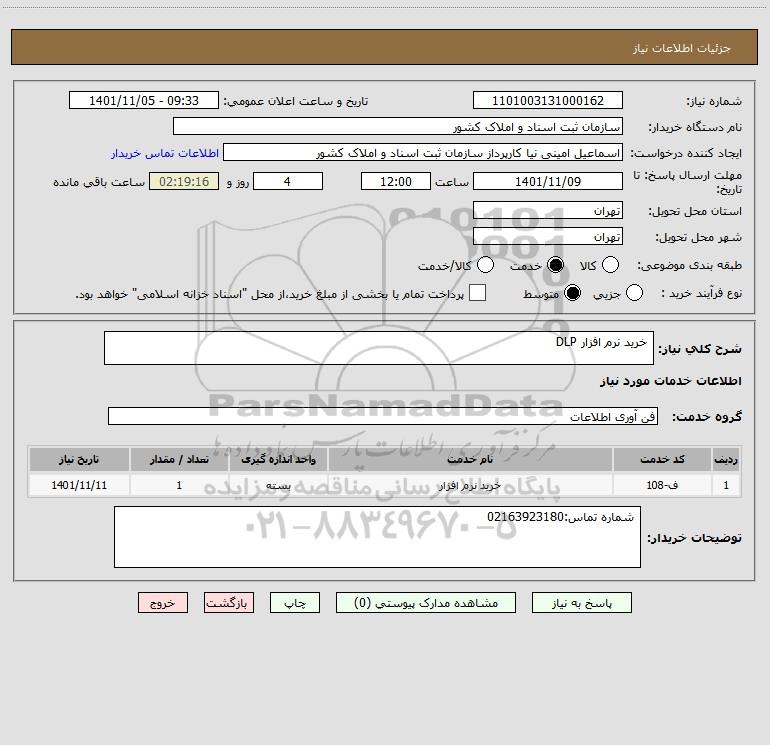Click the چاپ print button
This screenshot has height=745, width=770.
point(295,603)
